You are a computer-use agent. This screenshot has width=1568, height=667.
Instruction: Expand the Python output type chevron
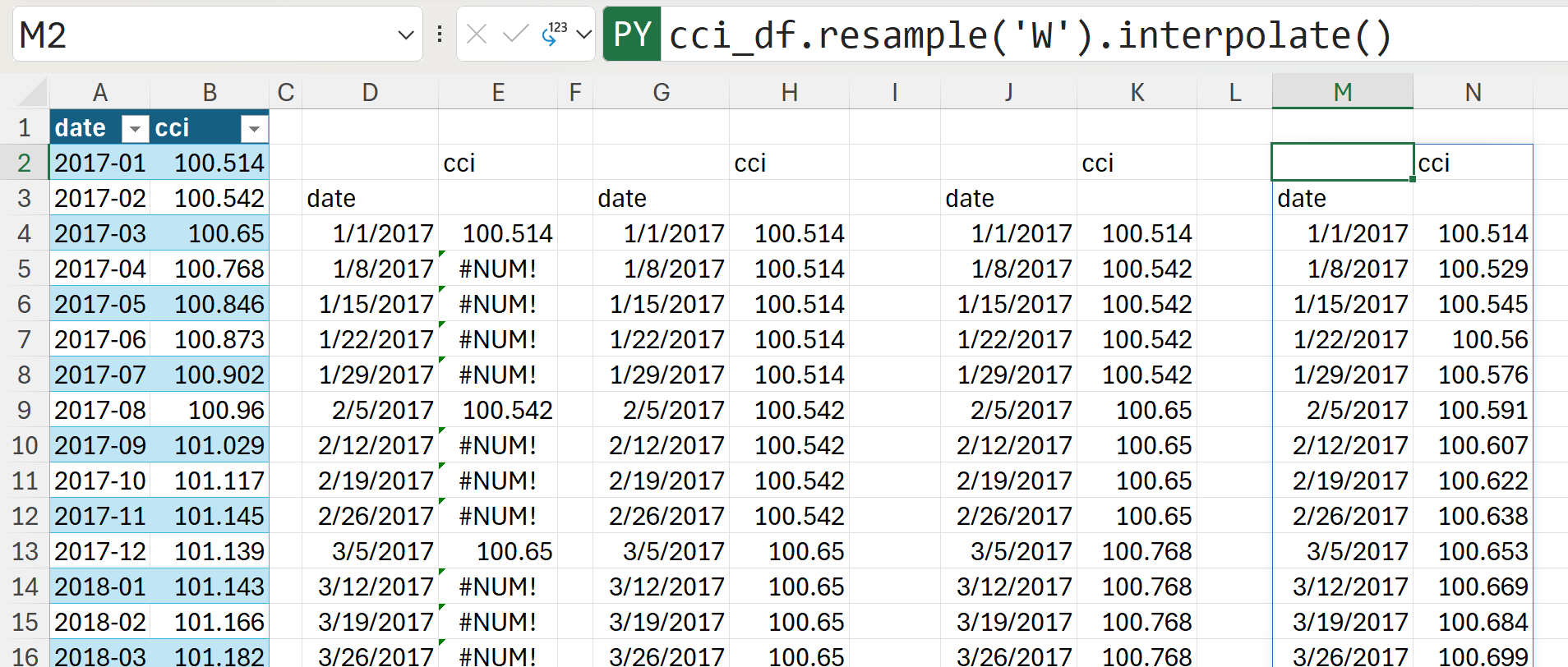[x=583, y=34]
